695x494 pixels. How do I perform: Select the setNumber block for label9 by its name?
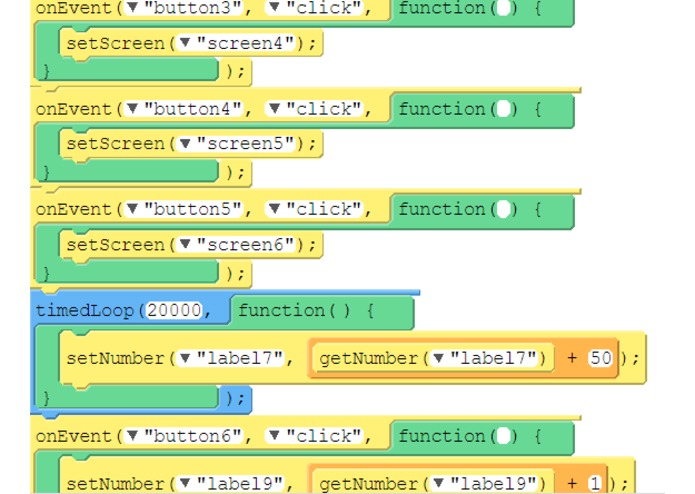115,484
